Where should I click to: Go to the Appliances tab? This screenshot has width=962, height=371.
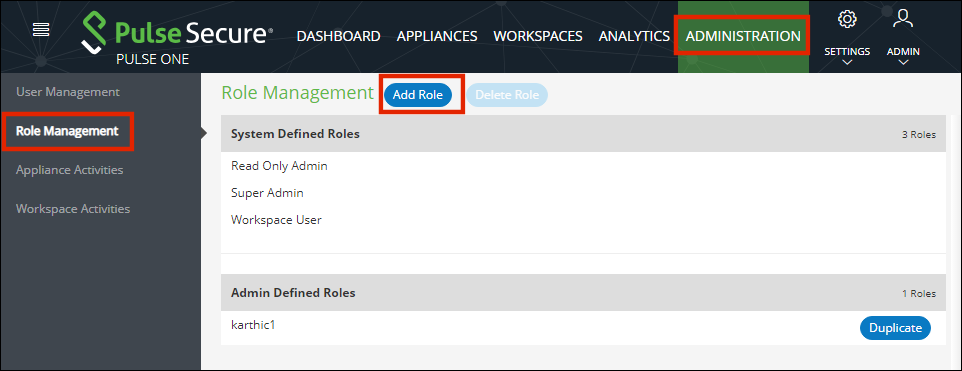(437, 36)
